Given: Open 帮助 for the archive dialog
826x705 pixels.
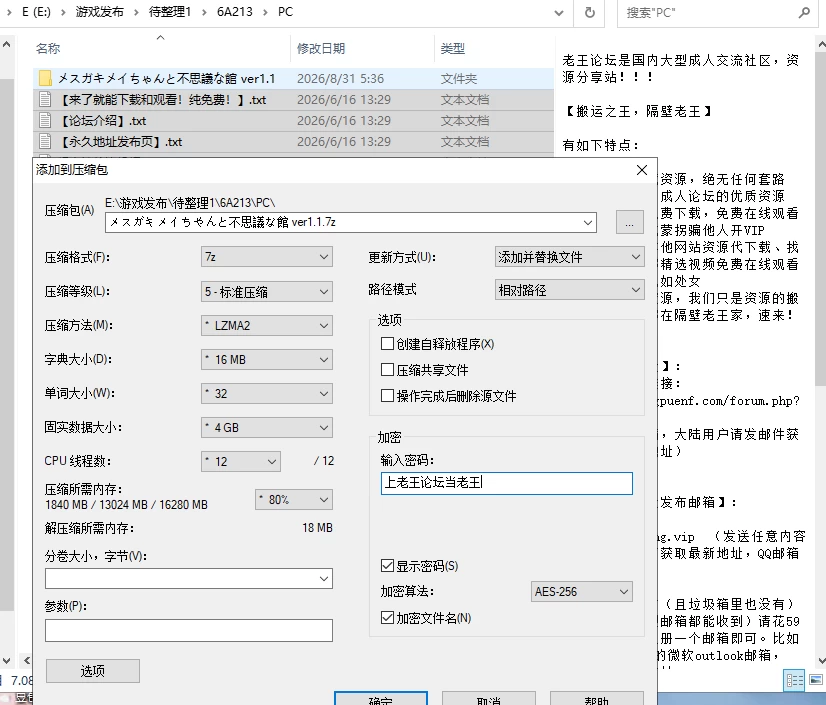Looking at the screenshot, I should 596,699.
